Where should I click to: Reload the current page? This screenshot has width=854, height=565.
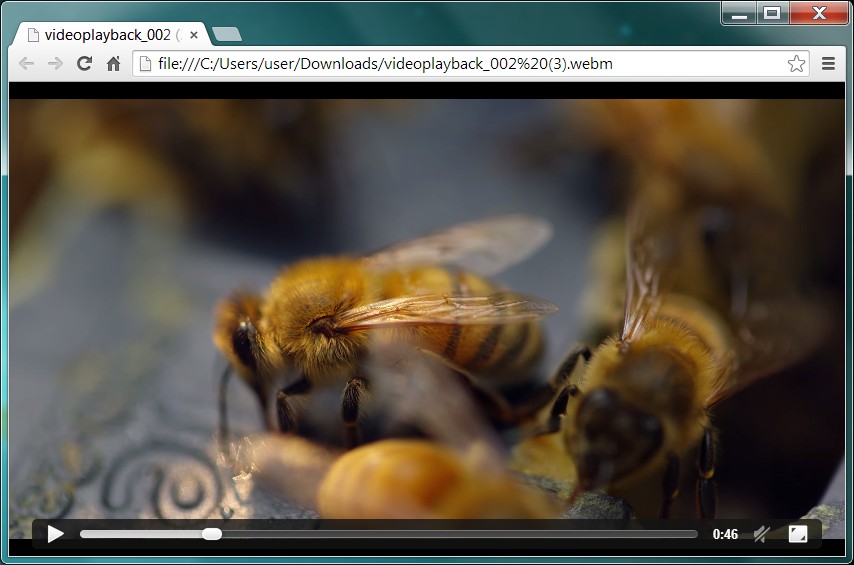(x=84, y=64)
